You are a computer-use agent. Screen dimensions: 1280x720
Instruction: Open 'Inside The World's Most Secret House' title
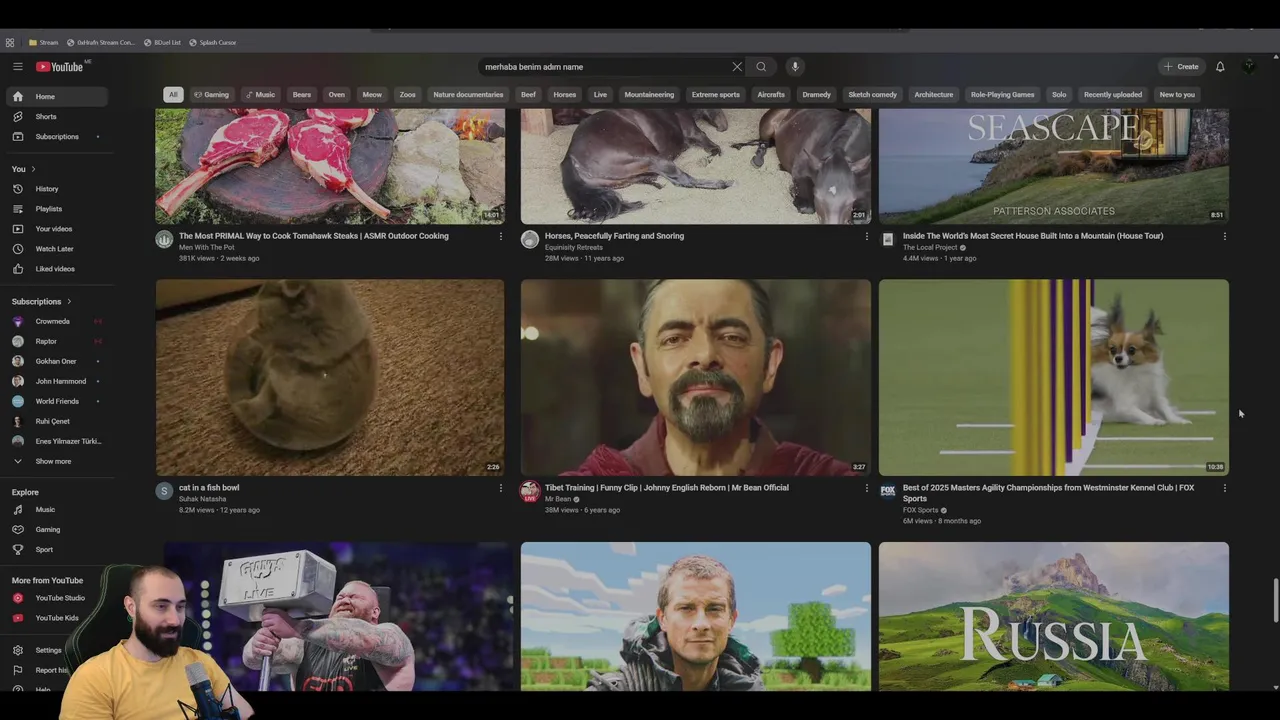coord(1033,236)
